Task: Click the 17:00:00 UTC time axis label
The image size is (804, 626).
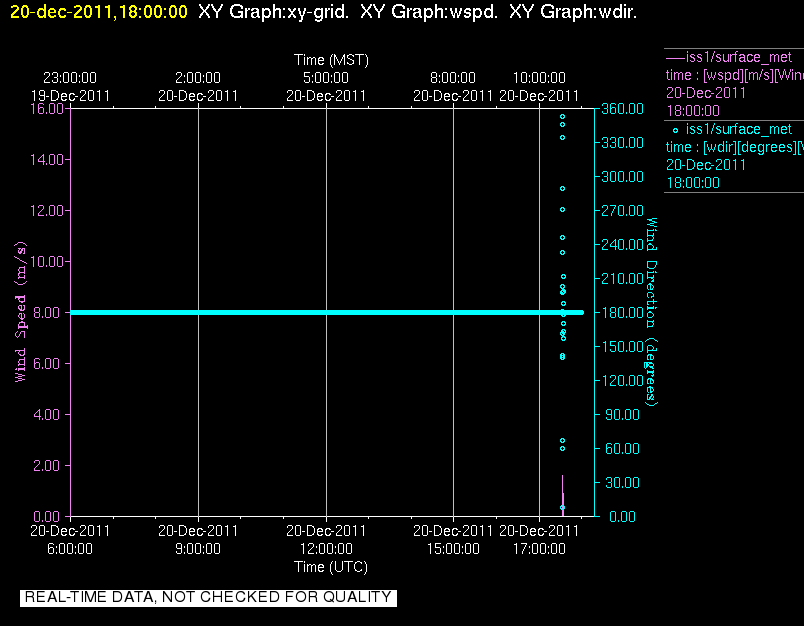Action: tap(539, 549)
